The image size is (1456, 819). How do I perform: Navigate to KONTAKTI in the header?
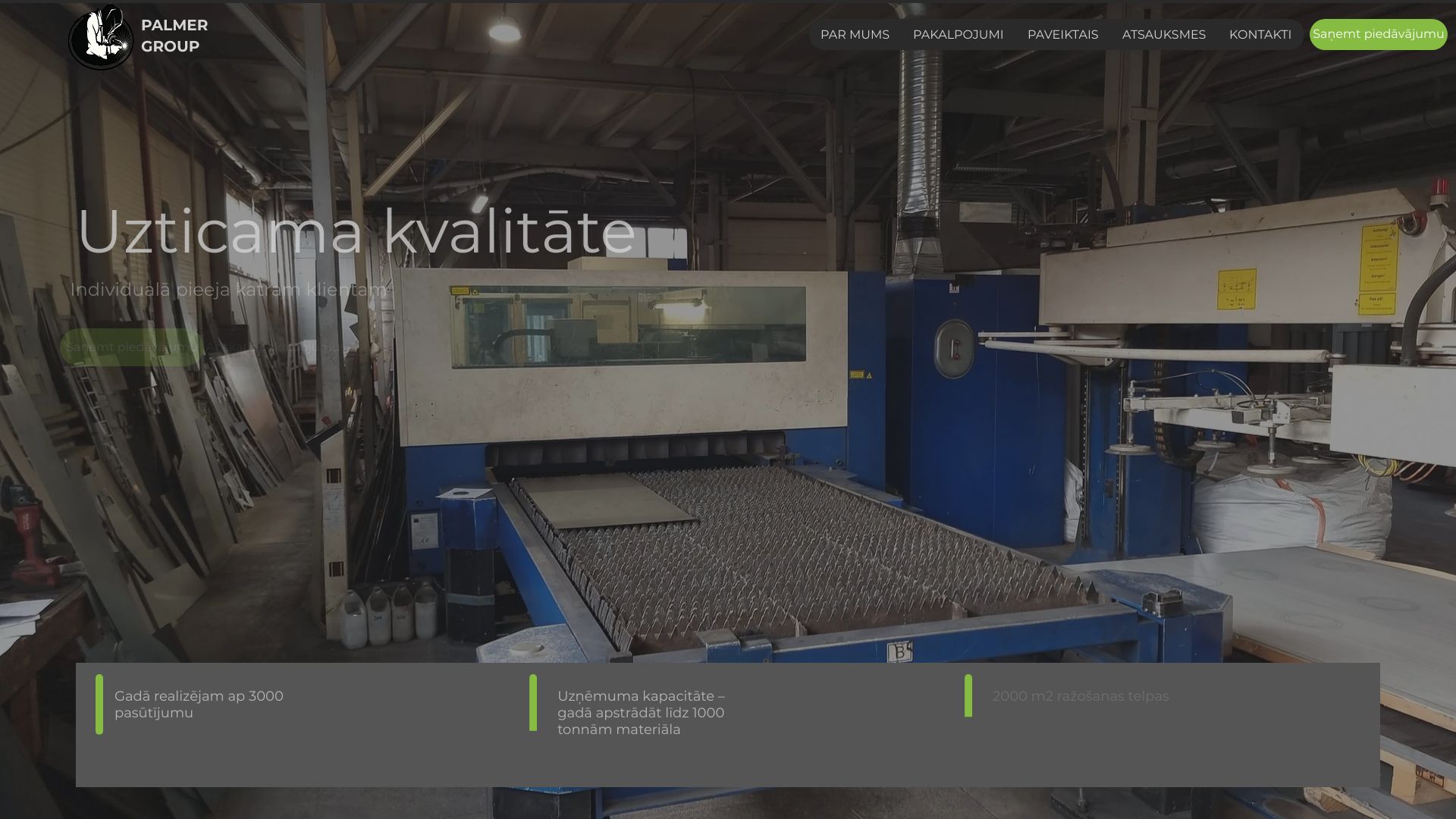pos(1260,35)
